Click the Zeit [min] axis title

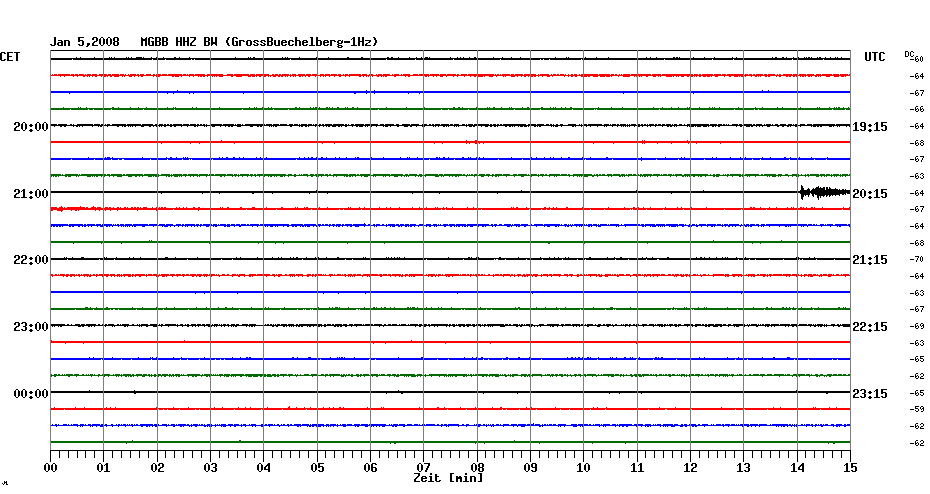(x=448, y=478)
